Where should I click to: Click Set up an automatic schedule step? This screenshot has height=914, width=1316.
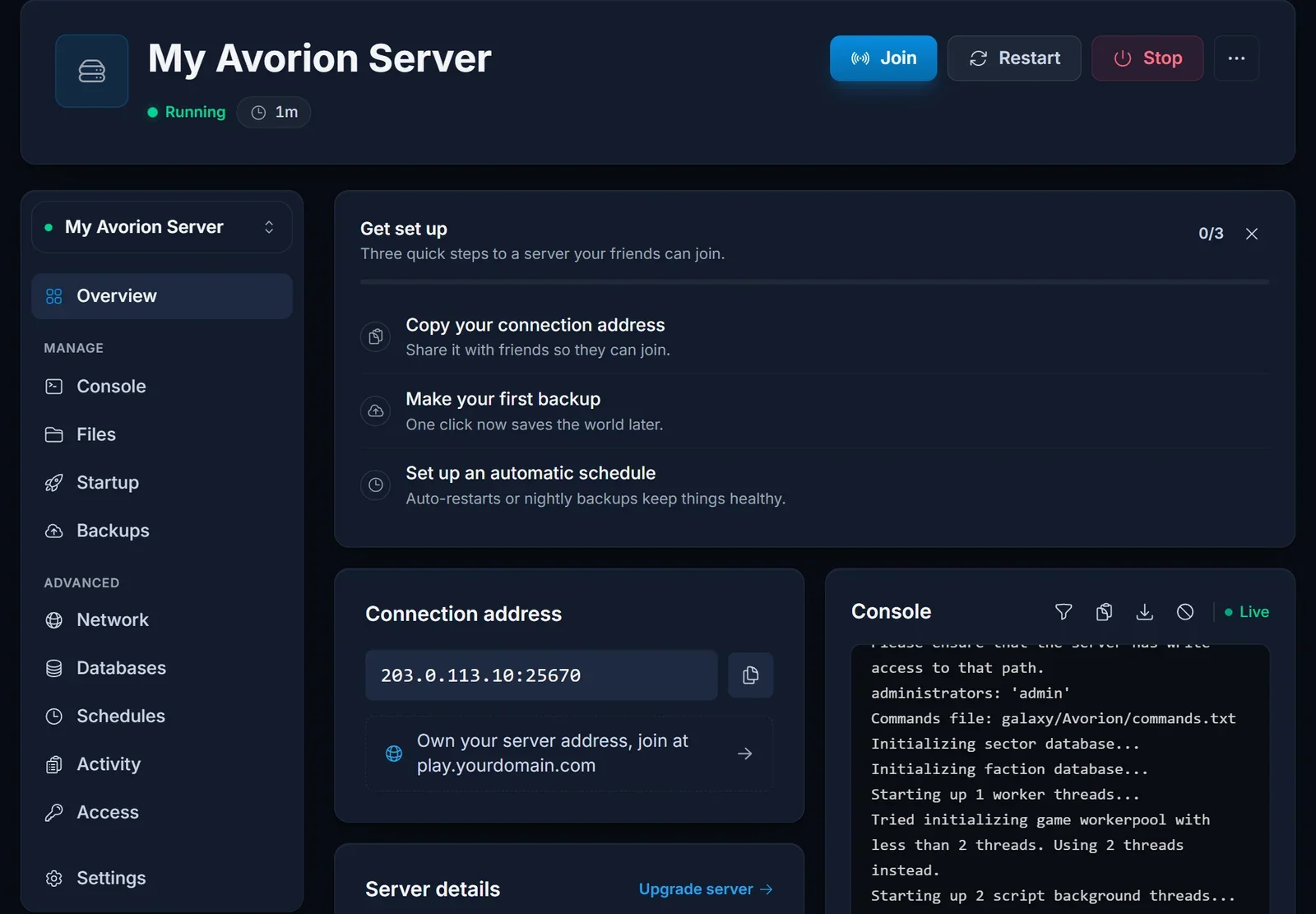tap(814, 485)
